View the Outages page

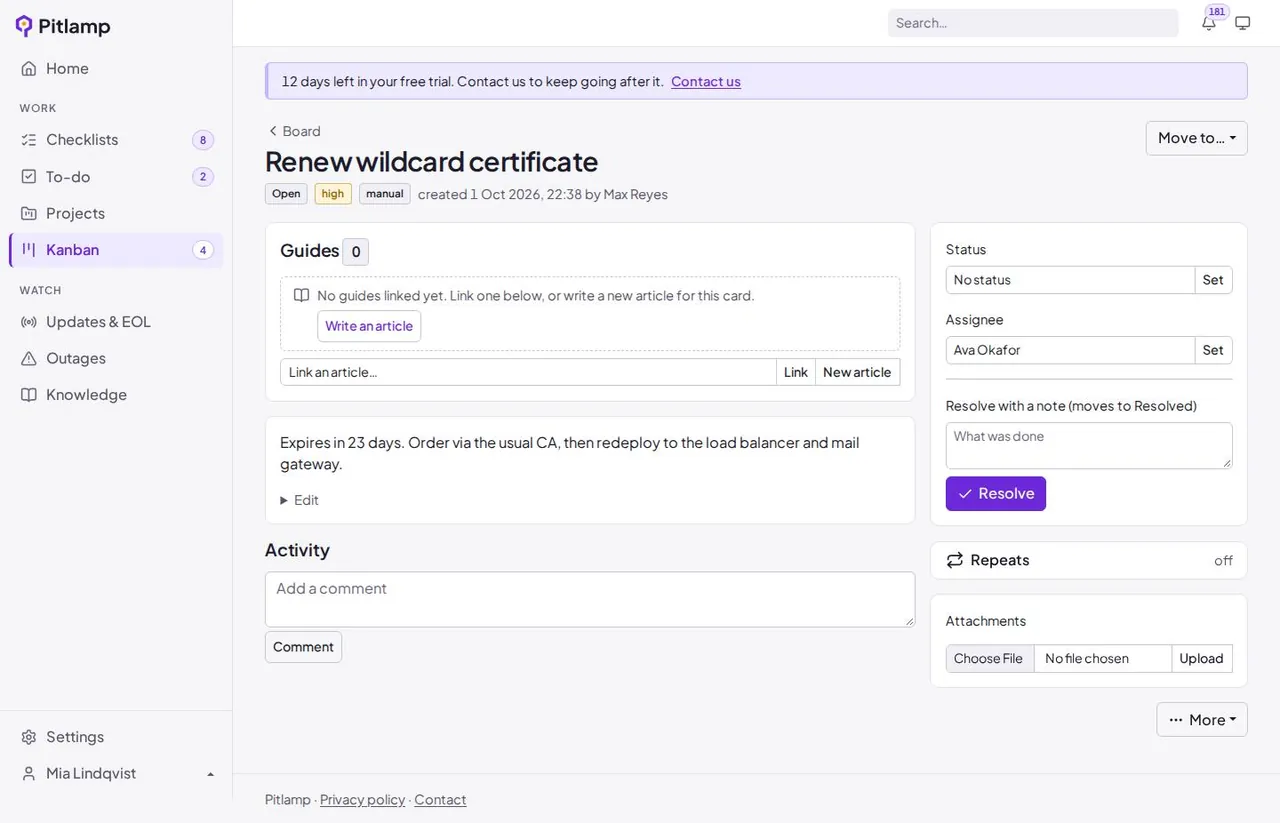click(116, 358)
